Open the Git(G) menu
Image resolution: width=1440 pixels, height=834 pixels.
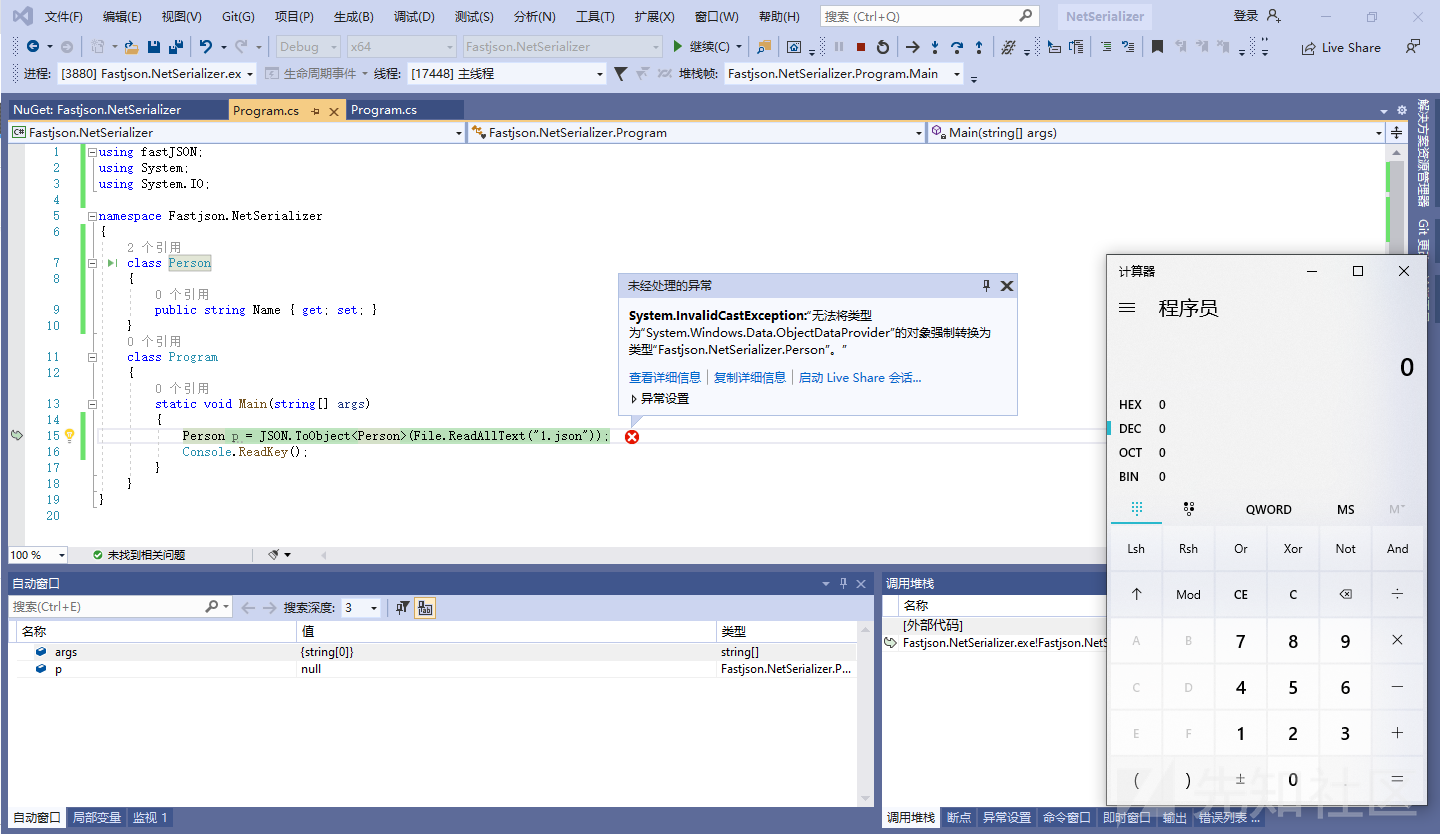(x=238, y=17)
